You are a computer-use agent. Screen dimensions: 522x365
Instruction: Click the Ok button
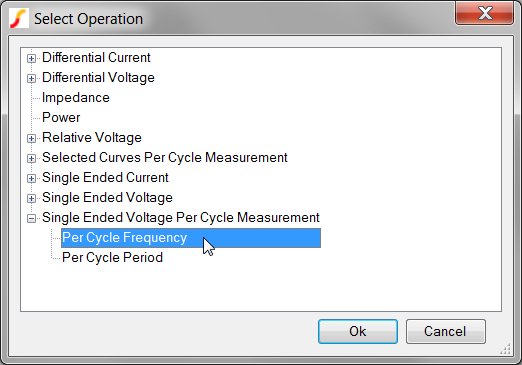pyautogui.click(x=358, y=331)
